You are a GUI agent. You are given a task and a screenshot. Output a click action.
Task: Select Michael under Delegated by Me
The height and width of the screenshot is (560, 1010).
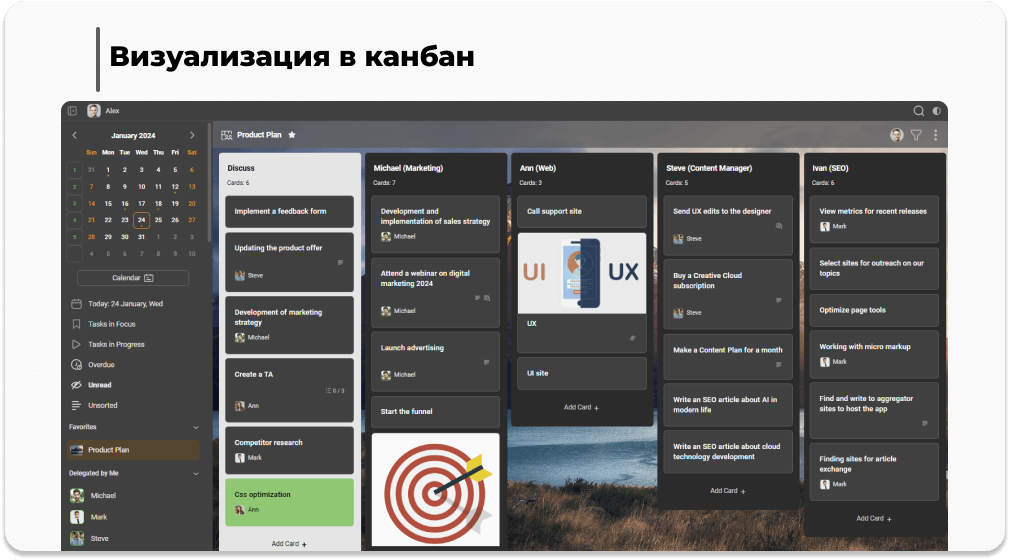click(103, 496)
